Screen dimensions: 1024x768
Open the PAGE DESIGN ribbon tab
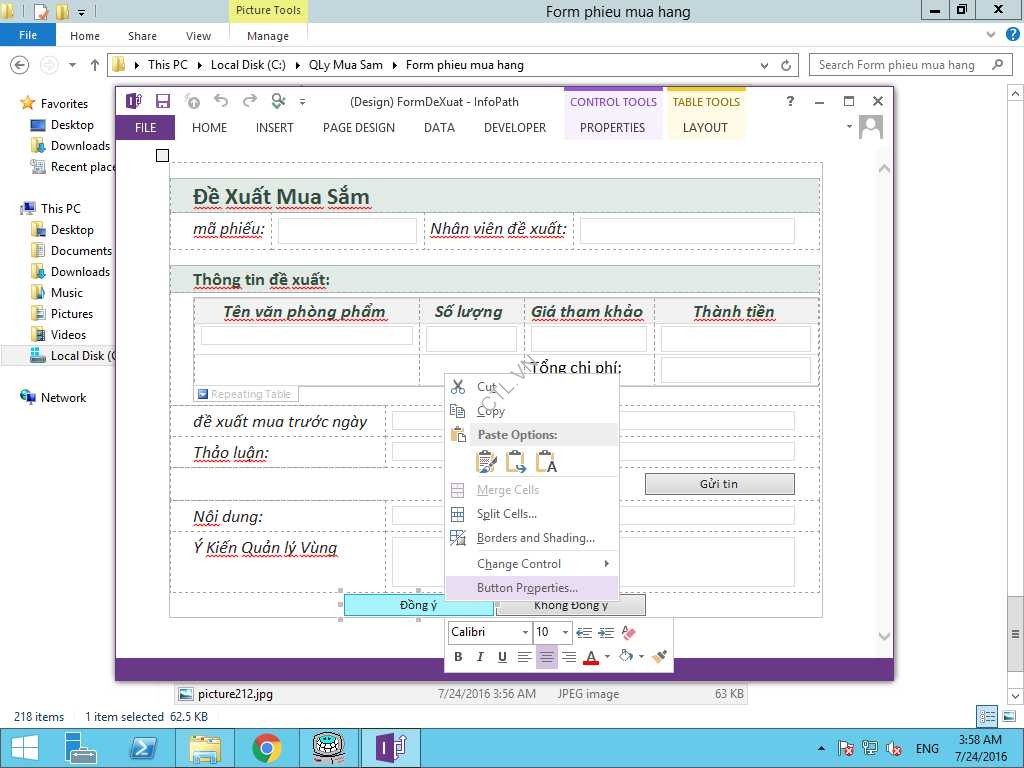358,128
